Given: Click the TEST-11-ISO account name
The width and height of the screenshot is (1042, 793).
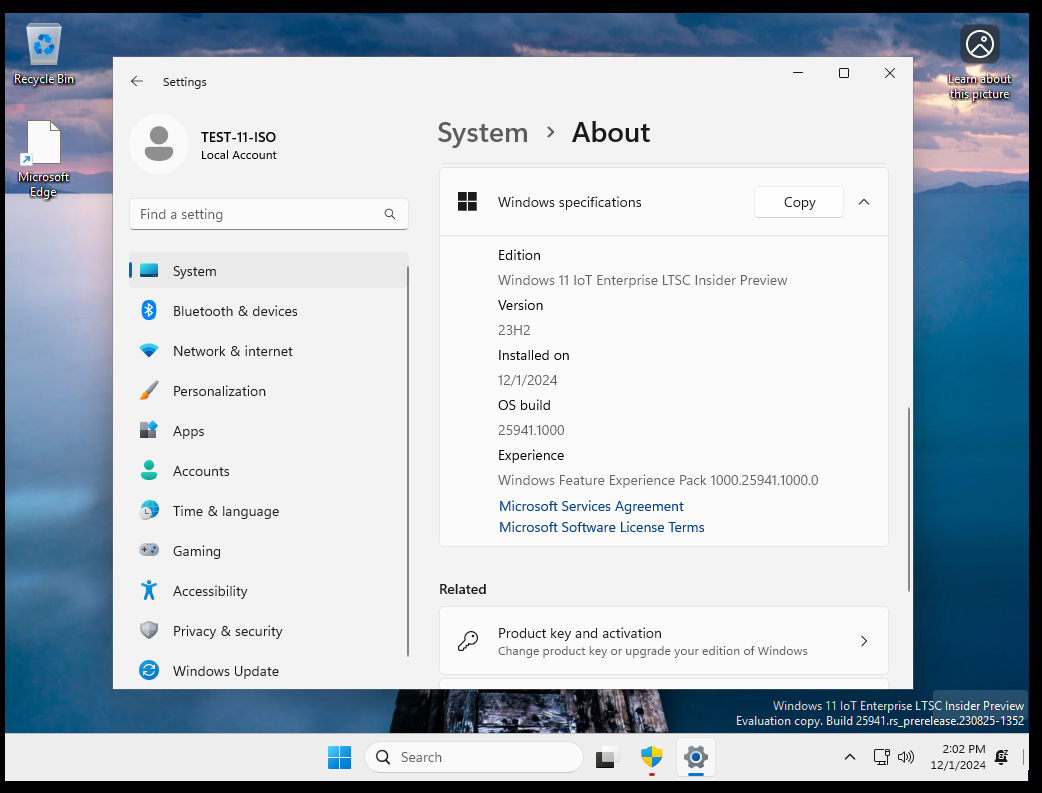Looking at the screenshot, I should [x=239, y=137].
